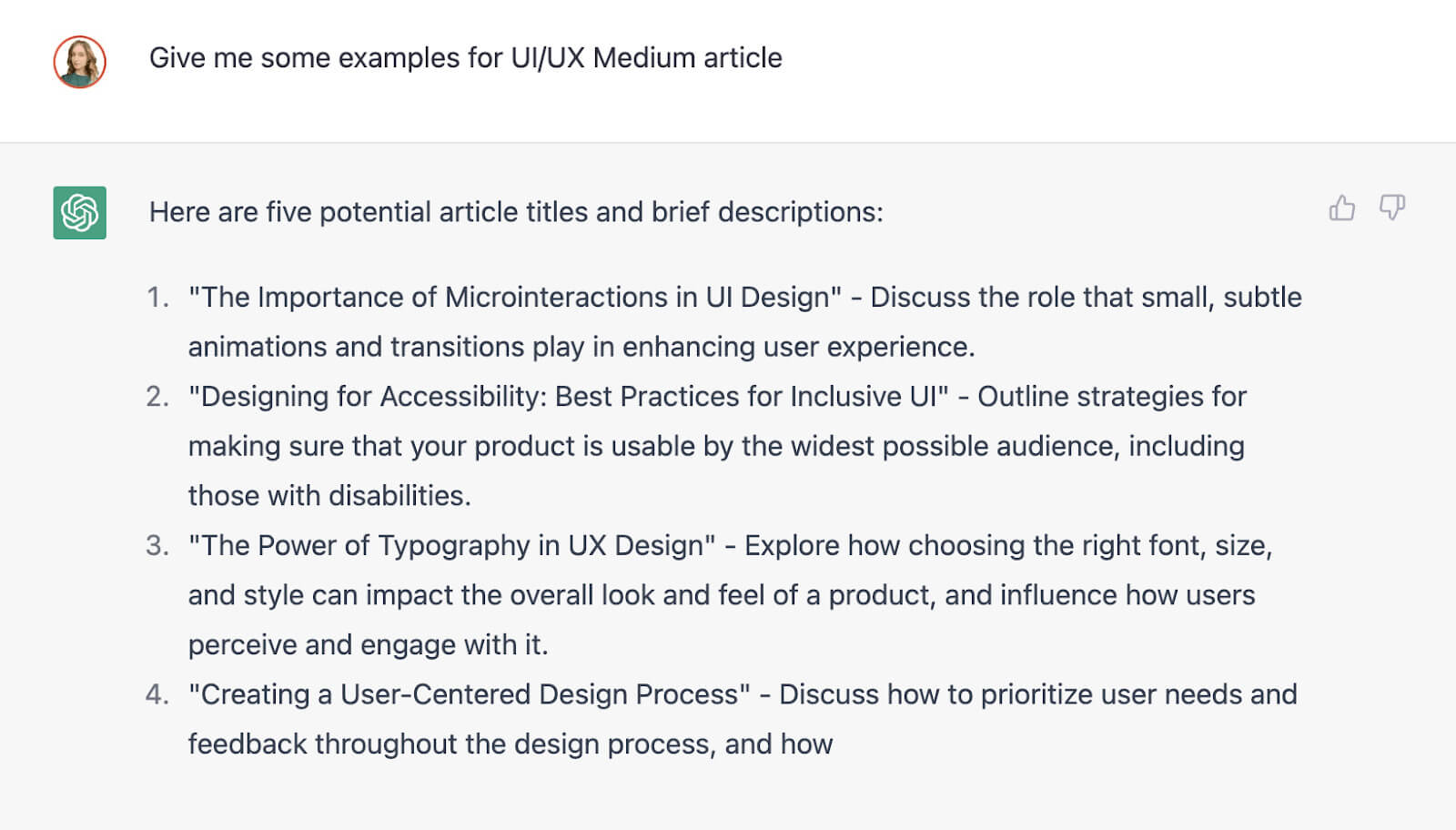Click the truncated text ending with 'and how'
The image size is (1456, 830).
pos(510,744)
